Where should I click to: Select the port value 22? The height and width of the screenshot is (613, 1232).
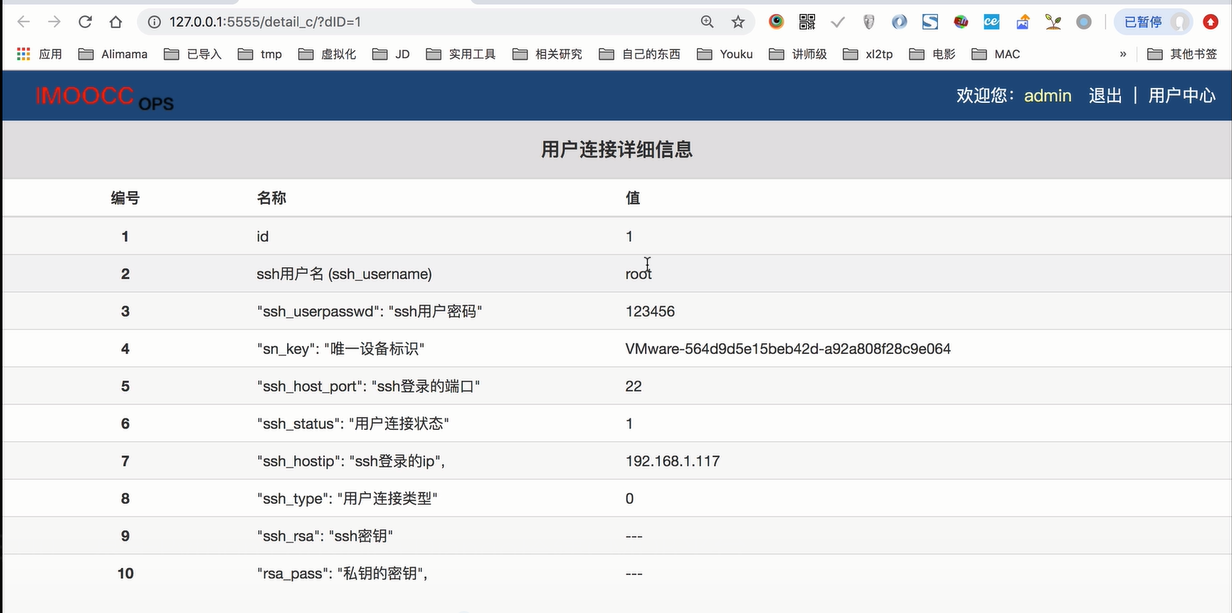pos(634,386)
